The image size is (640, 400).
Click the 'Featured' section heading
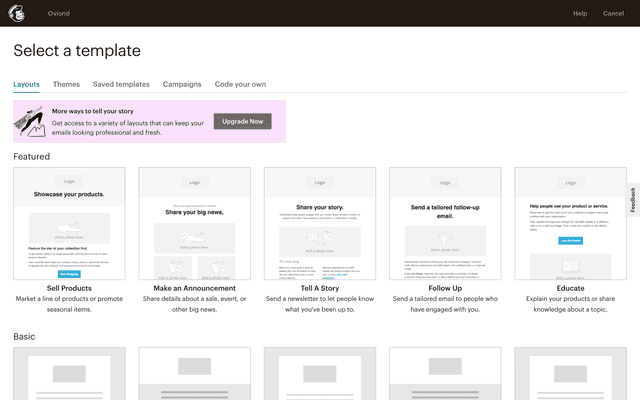point(31,156)
